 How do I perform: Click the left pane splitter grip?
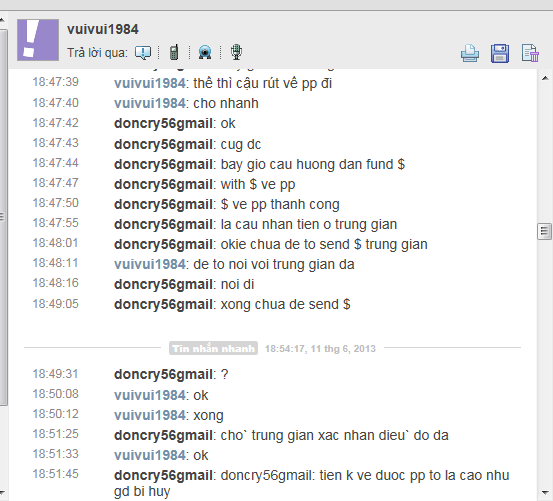coord(2,216)
